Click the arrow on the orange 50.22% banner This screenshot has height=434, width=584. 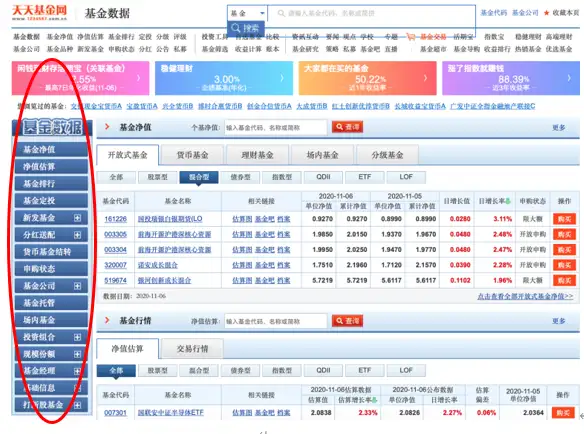click(425, 78)
